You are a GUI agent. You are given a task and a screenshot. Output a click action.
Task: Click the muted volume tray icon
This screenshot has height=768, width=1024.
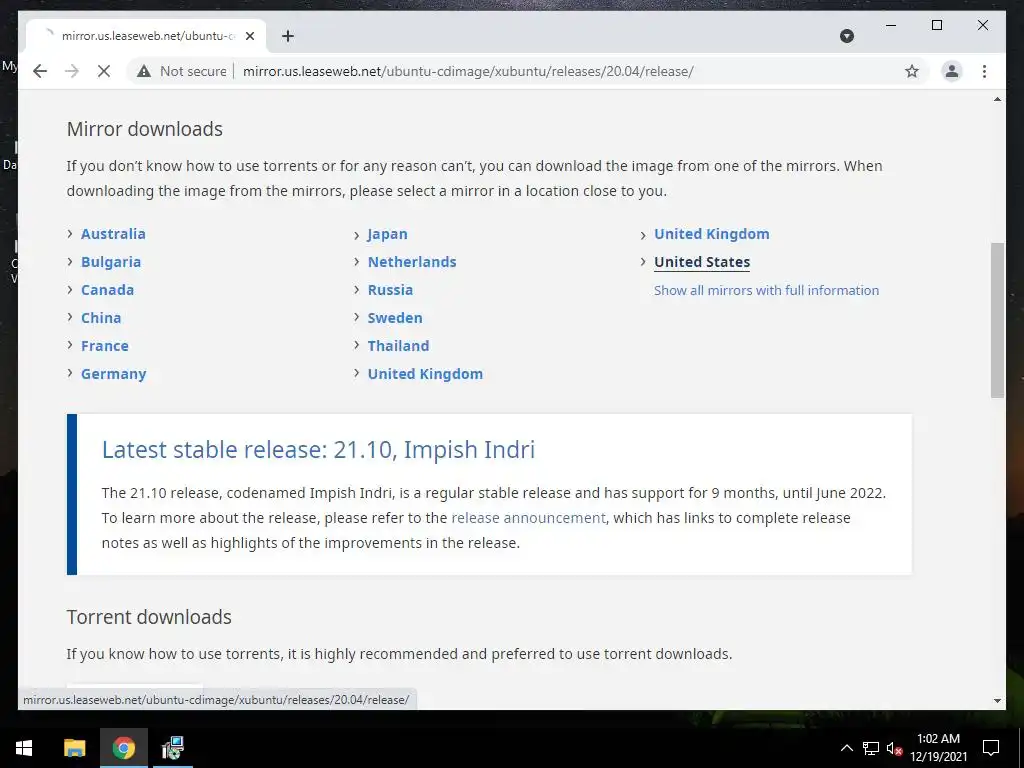coord(894,748)
